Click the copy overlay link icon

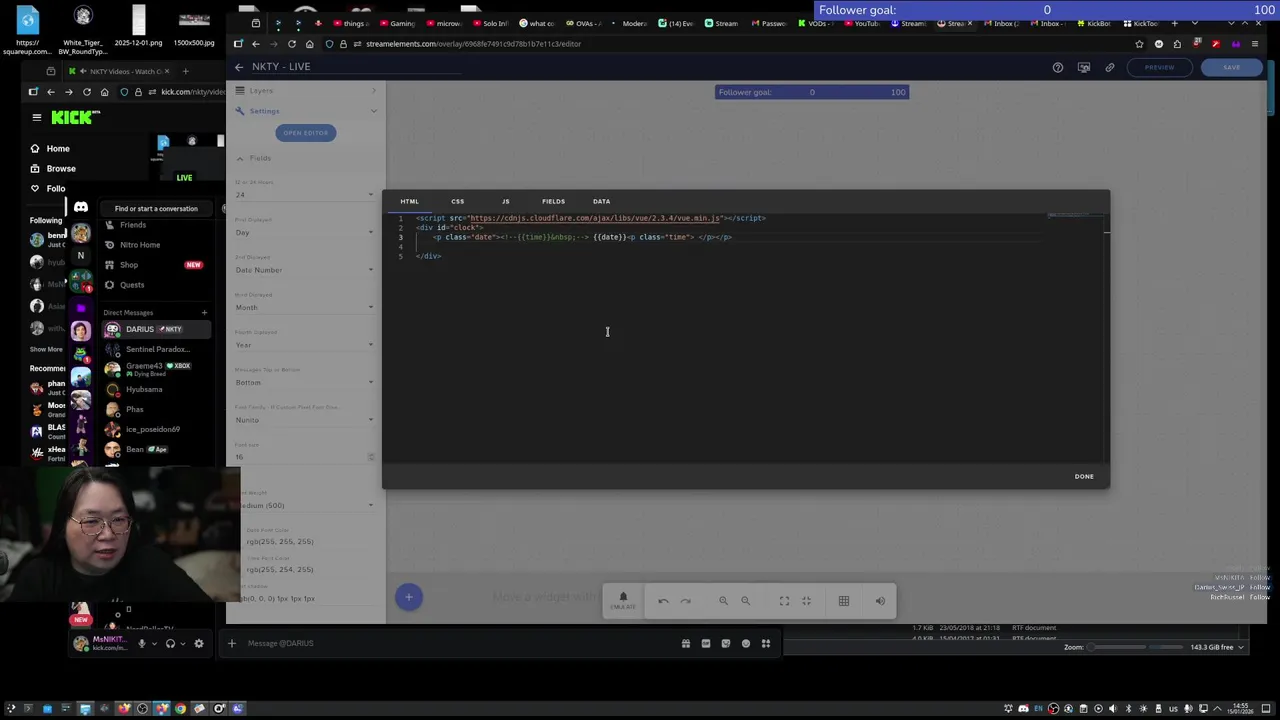pos(1110,67)
